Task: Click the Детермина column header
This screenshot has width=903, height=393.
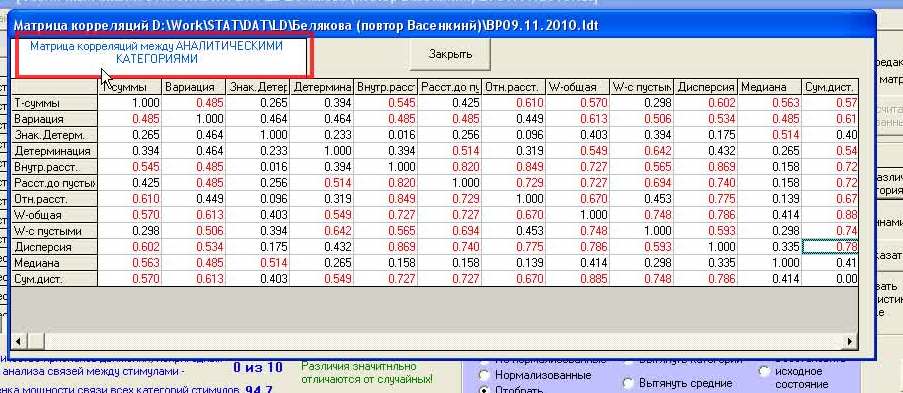Action: point(321,87)
